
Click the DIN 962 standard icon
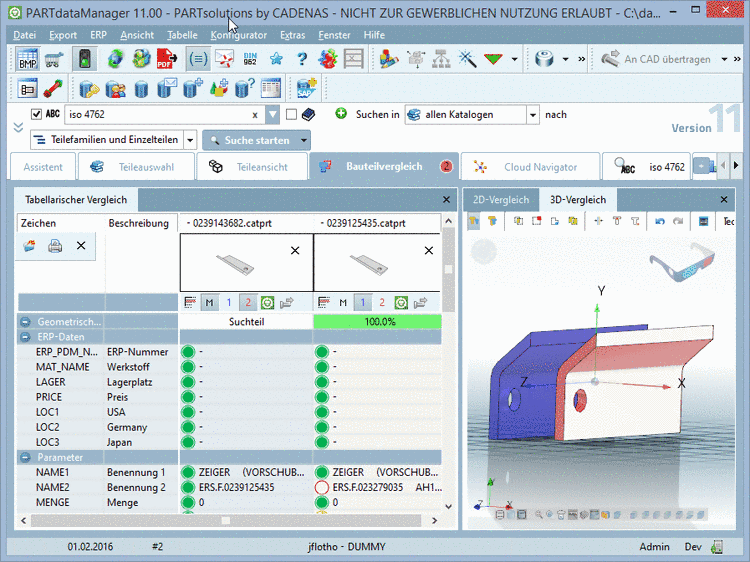(x=250, y=59)
